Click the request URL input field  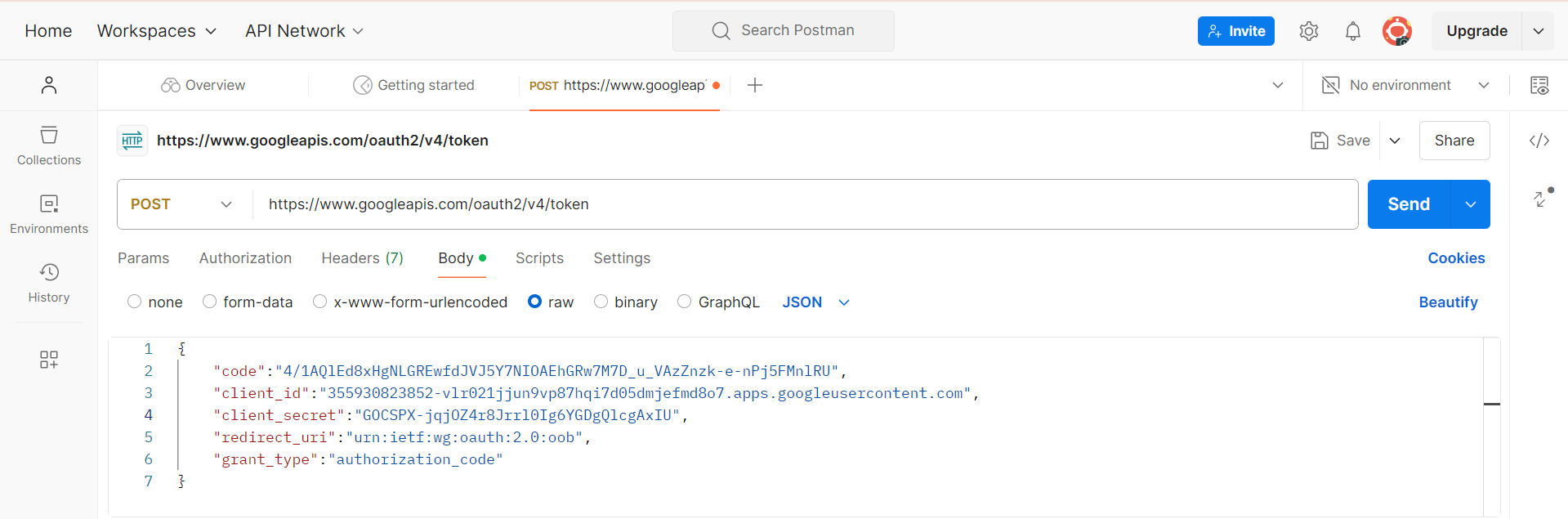coord(805,204)
